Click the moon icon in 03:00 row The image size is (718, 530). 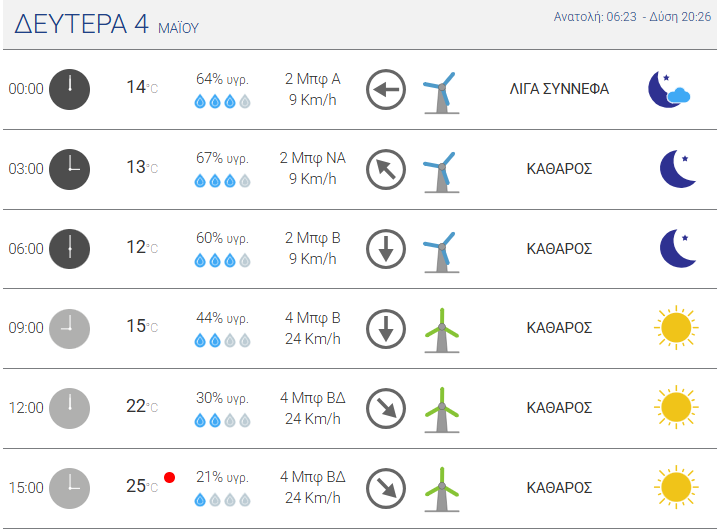coord(677,169)
